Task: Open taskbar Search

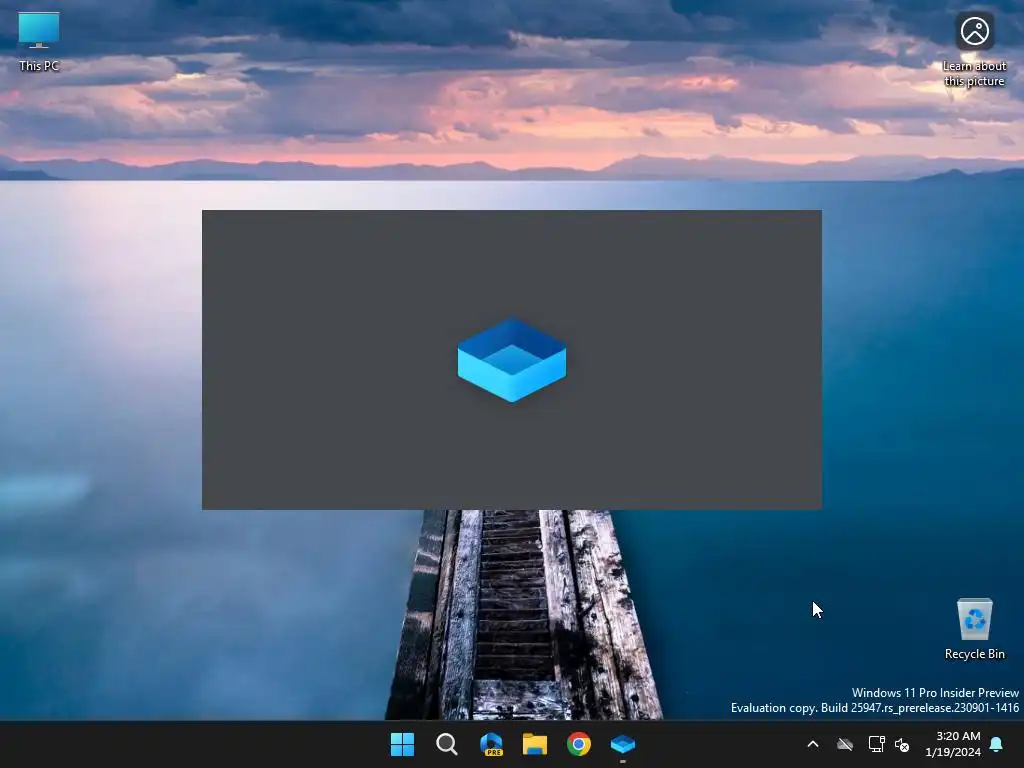Action: 447,744
